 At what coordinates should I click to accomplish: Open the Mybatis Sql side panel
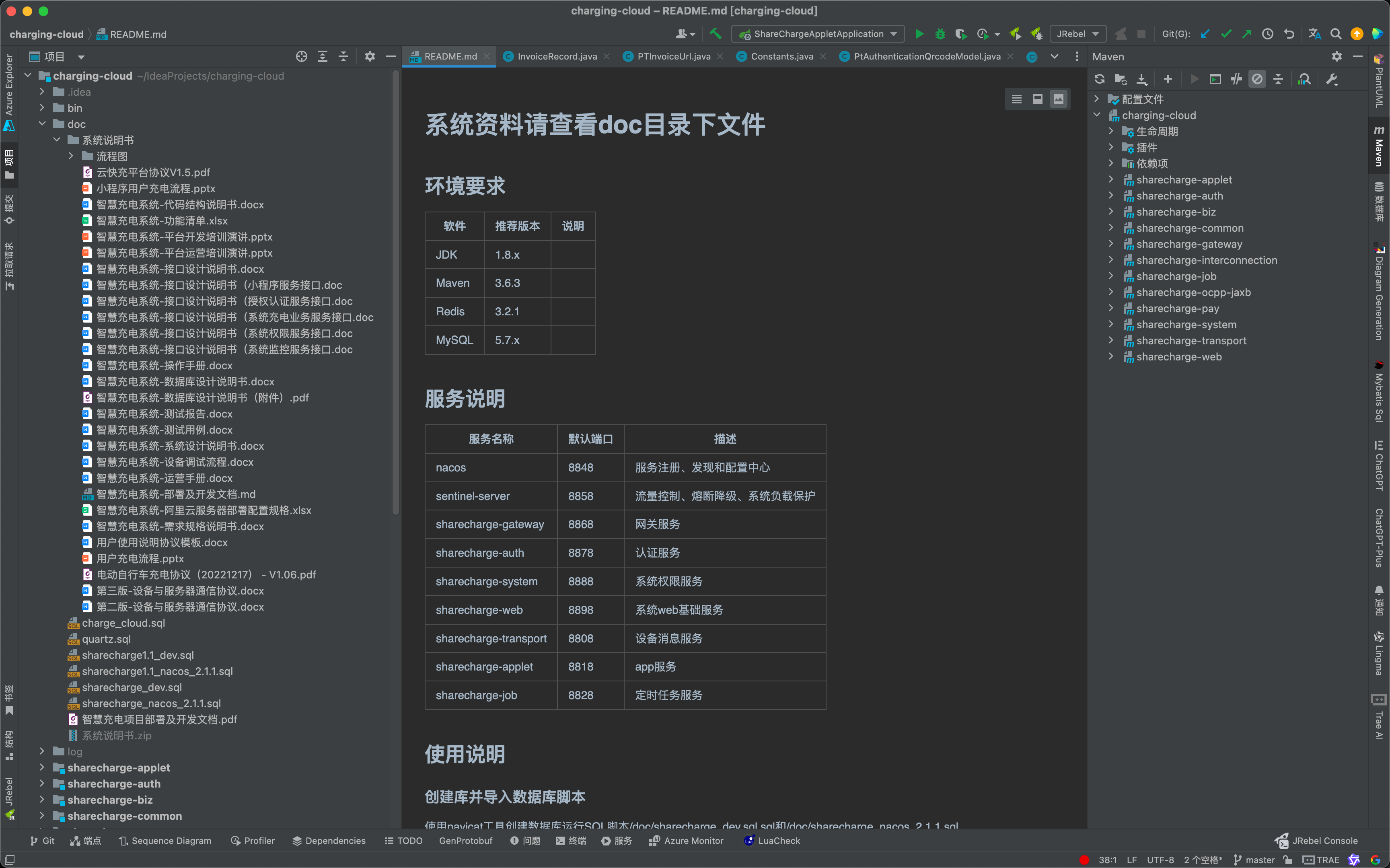(1378, 391)
